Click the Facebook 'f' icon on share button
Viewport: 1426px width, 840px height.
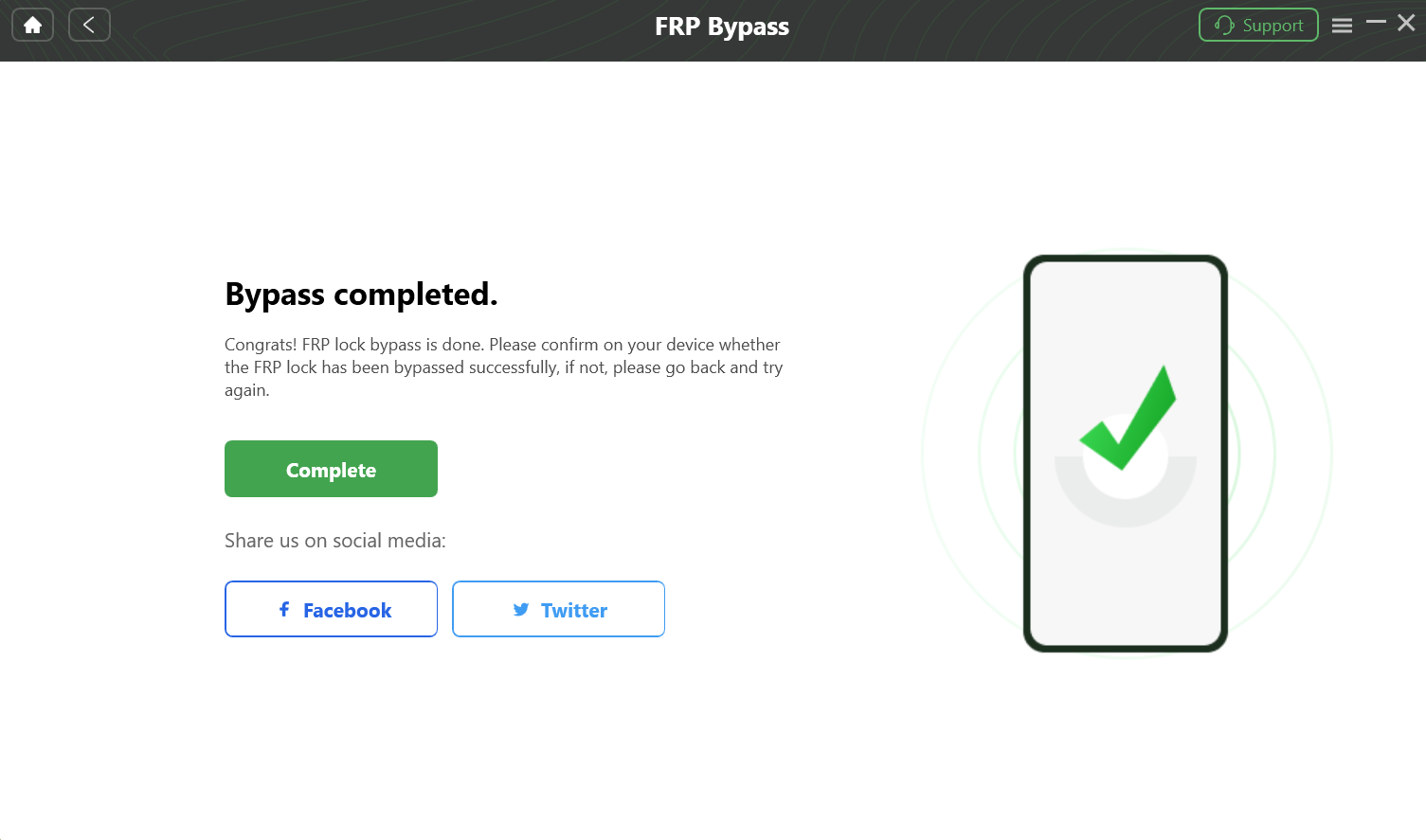point(282,610)
